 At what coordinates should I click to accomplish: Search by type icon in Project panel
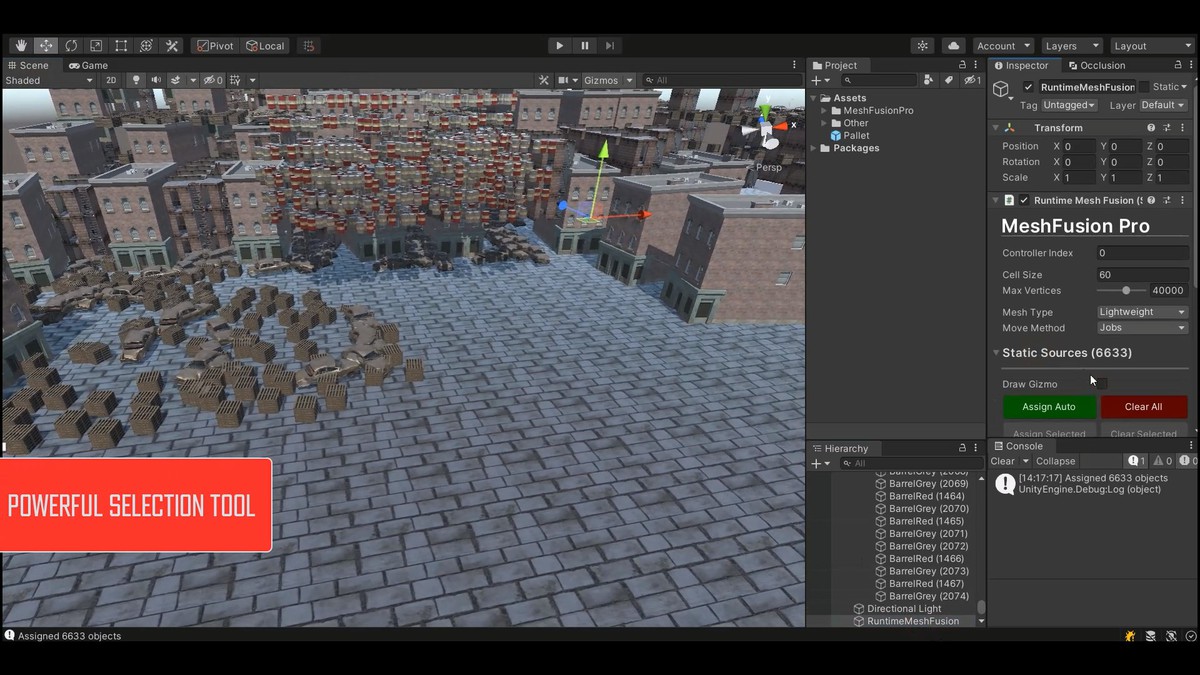coord(929,80)
